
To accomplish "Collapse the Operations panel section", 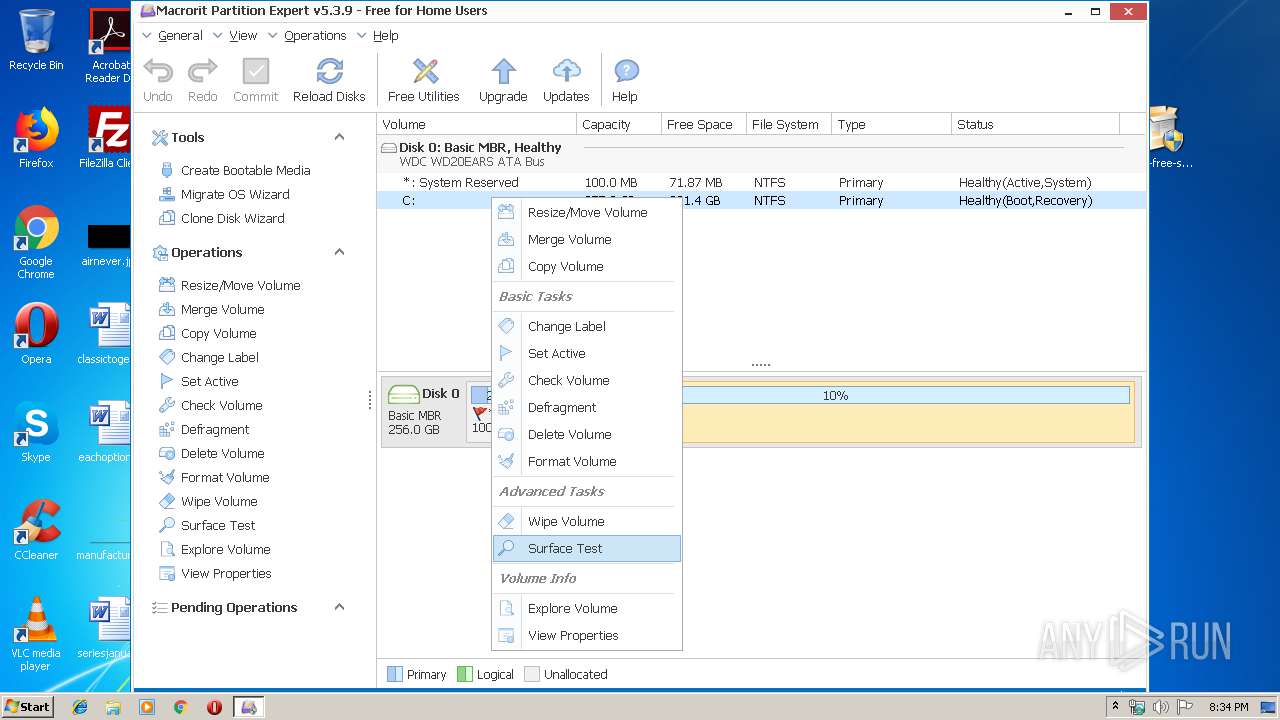I will click(x=339, y=252).
